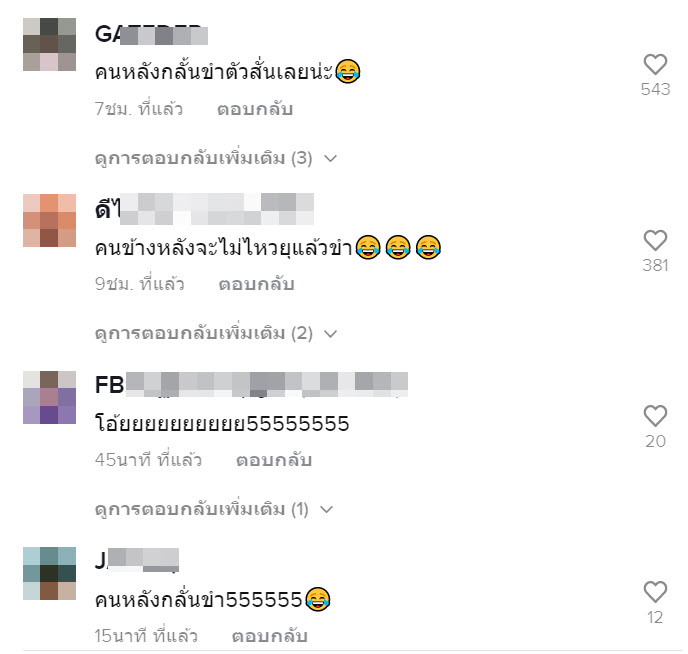Viewport: 688px width, 654px height.
Task: Click the 543 like count
Action: [655, 89]
